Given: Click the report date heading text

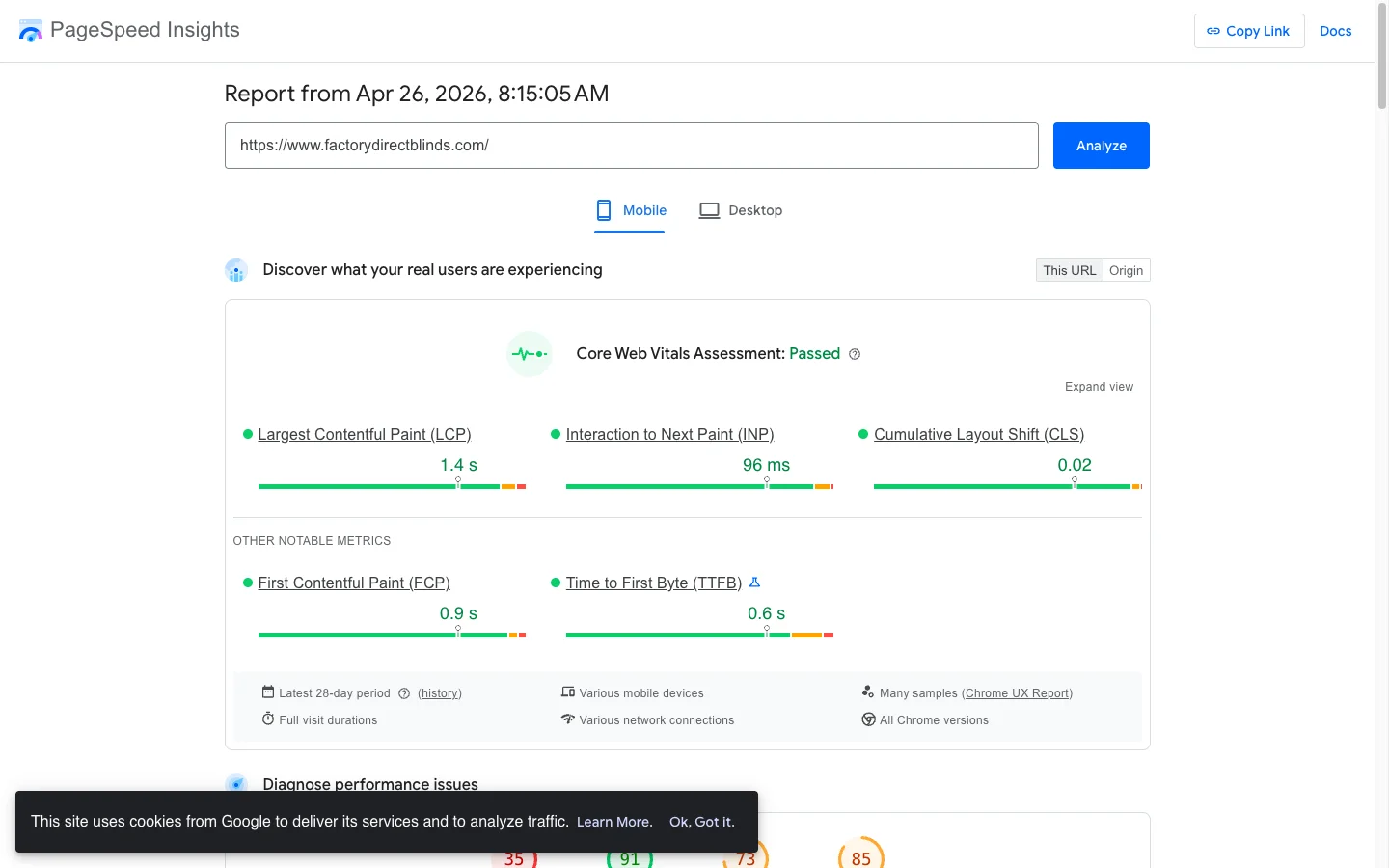Looking at the screenshot, I should pos(417,94).
